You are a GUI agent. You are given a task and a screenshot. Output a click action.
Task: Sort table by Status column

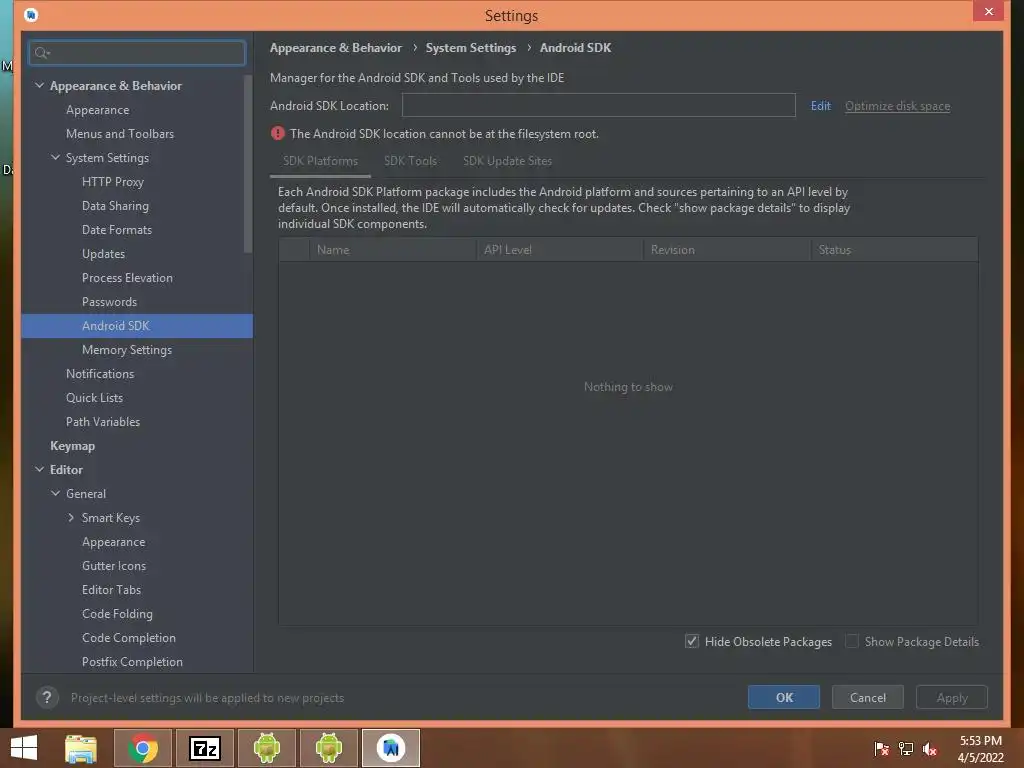coord(895,249)
